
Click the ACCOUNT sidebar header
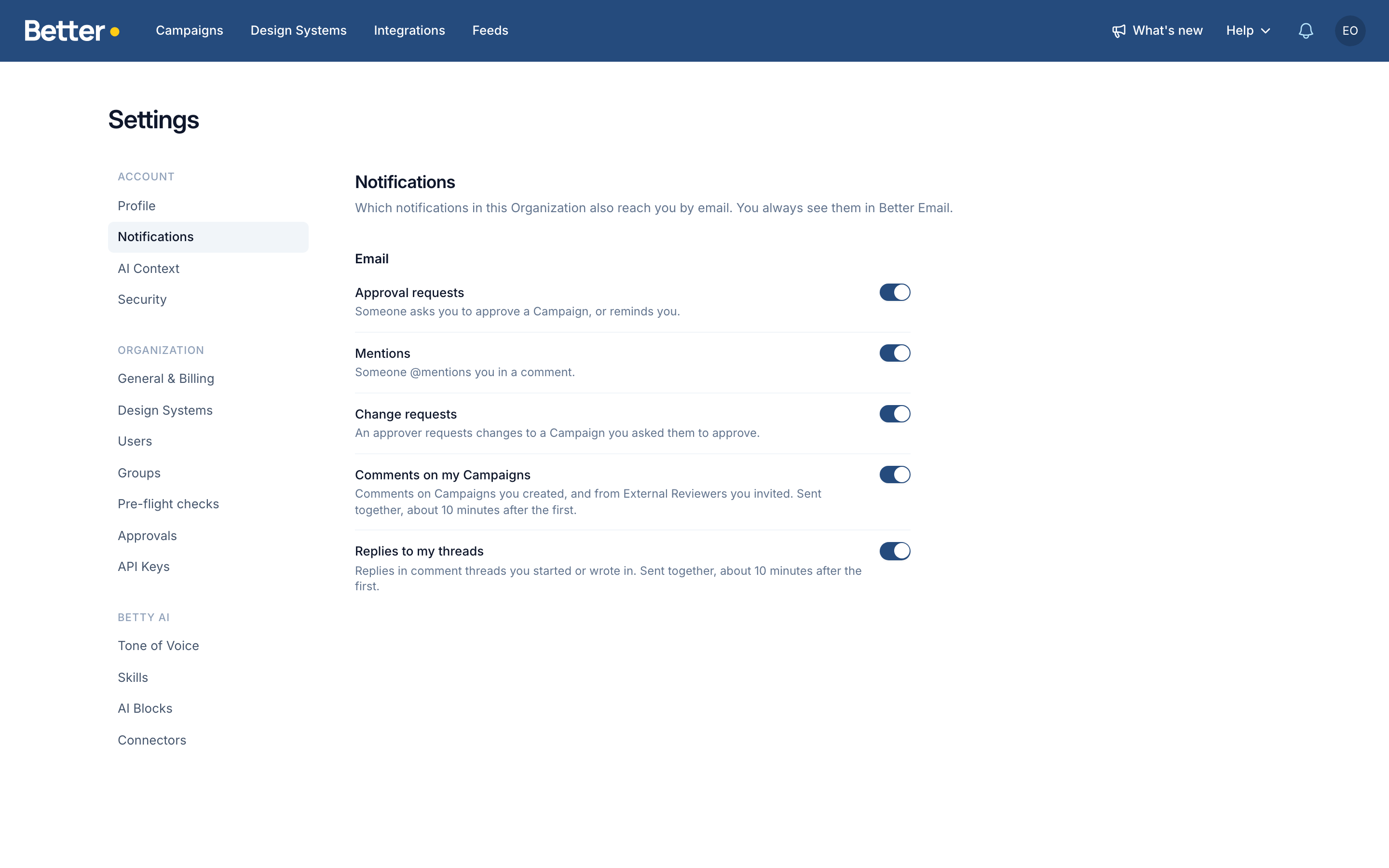click(x=146, y=177)
